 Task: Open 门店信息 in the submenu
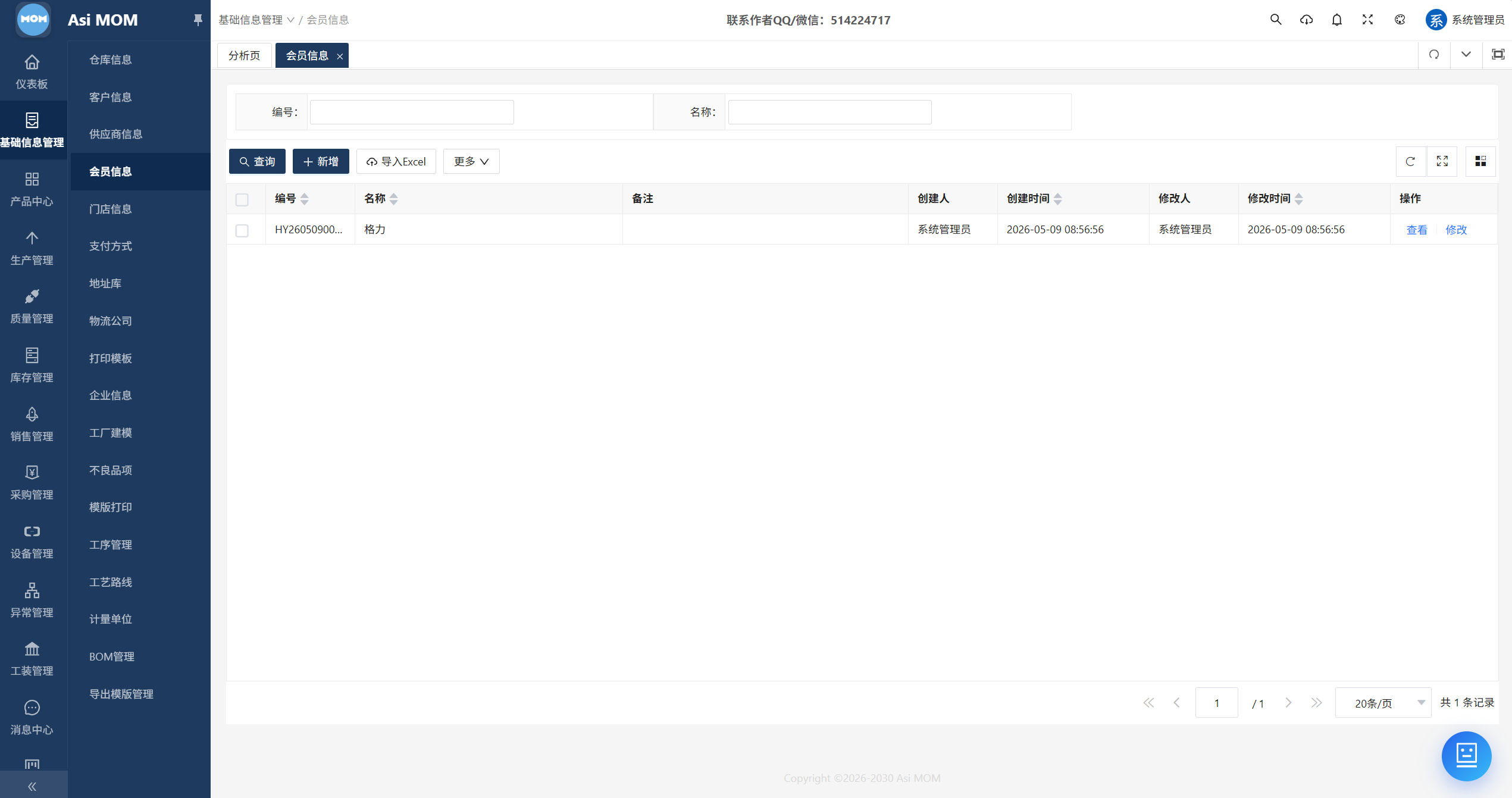[111, 209]
